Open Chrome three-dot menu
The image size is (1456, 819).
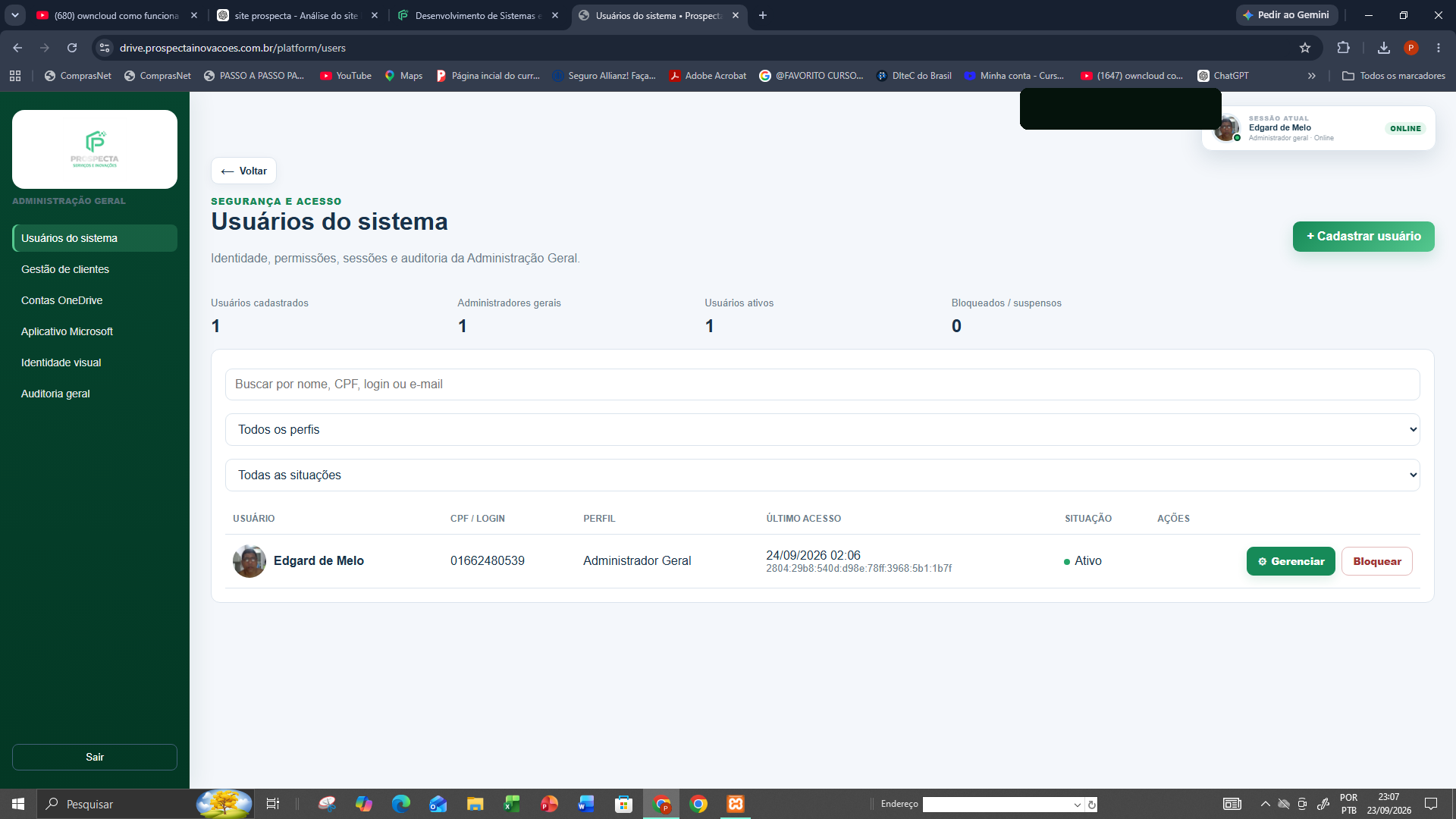pos(1439,48)
